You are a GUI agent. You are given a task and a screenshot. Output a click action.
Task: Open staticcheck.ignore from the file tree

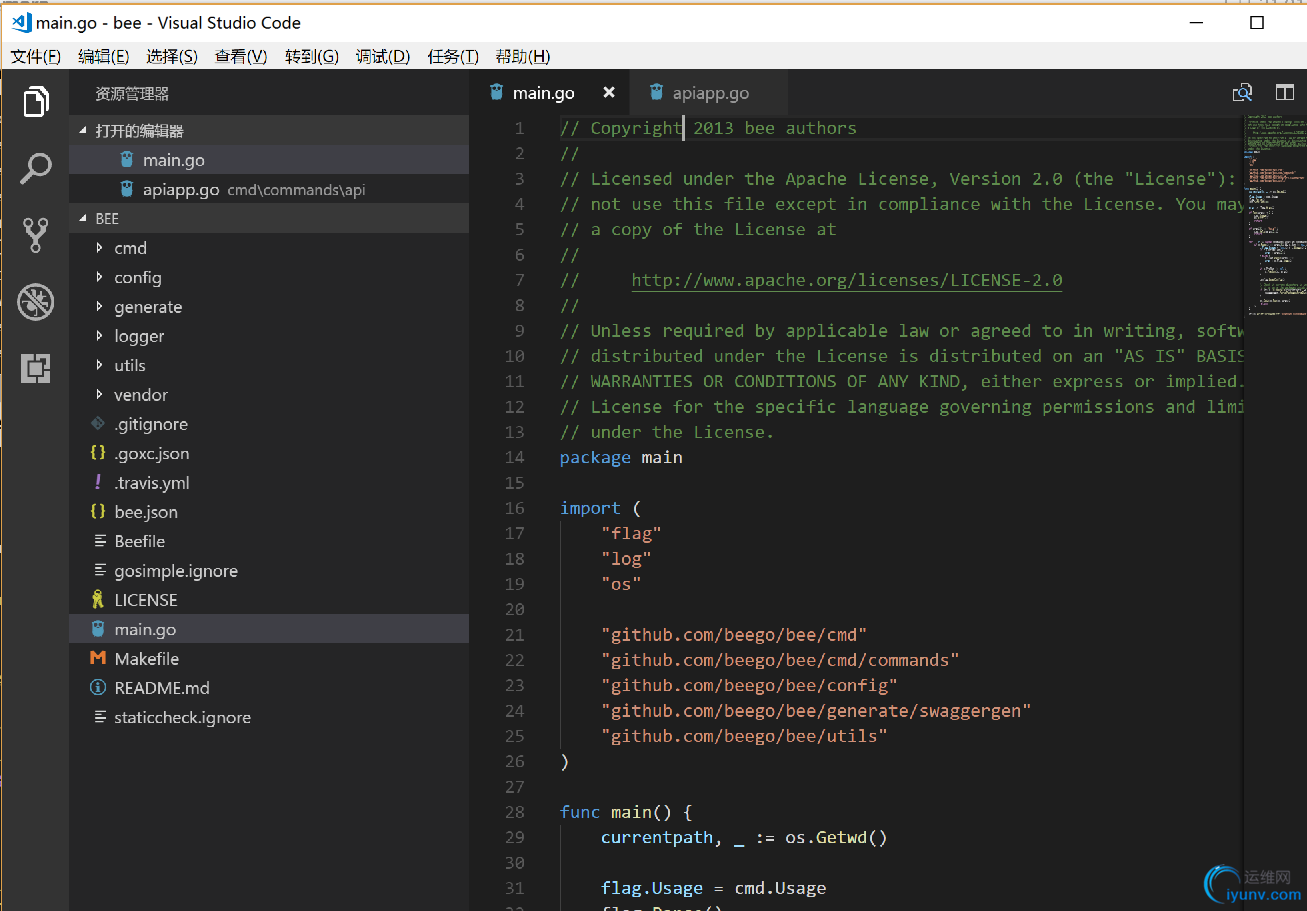coord(269,717)
